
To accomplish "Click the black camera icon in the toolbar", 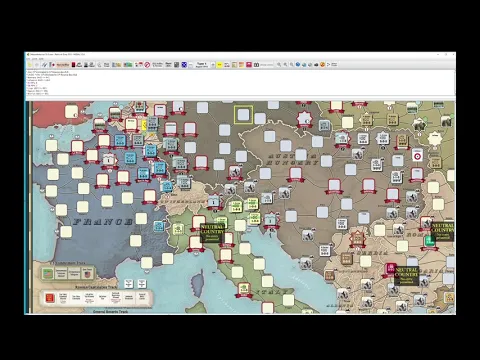I will coord(316,65).
